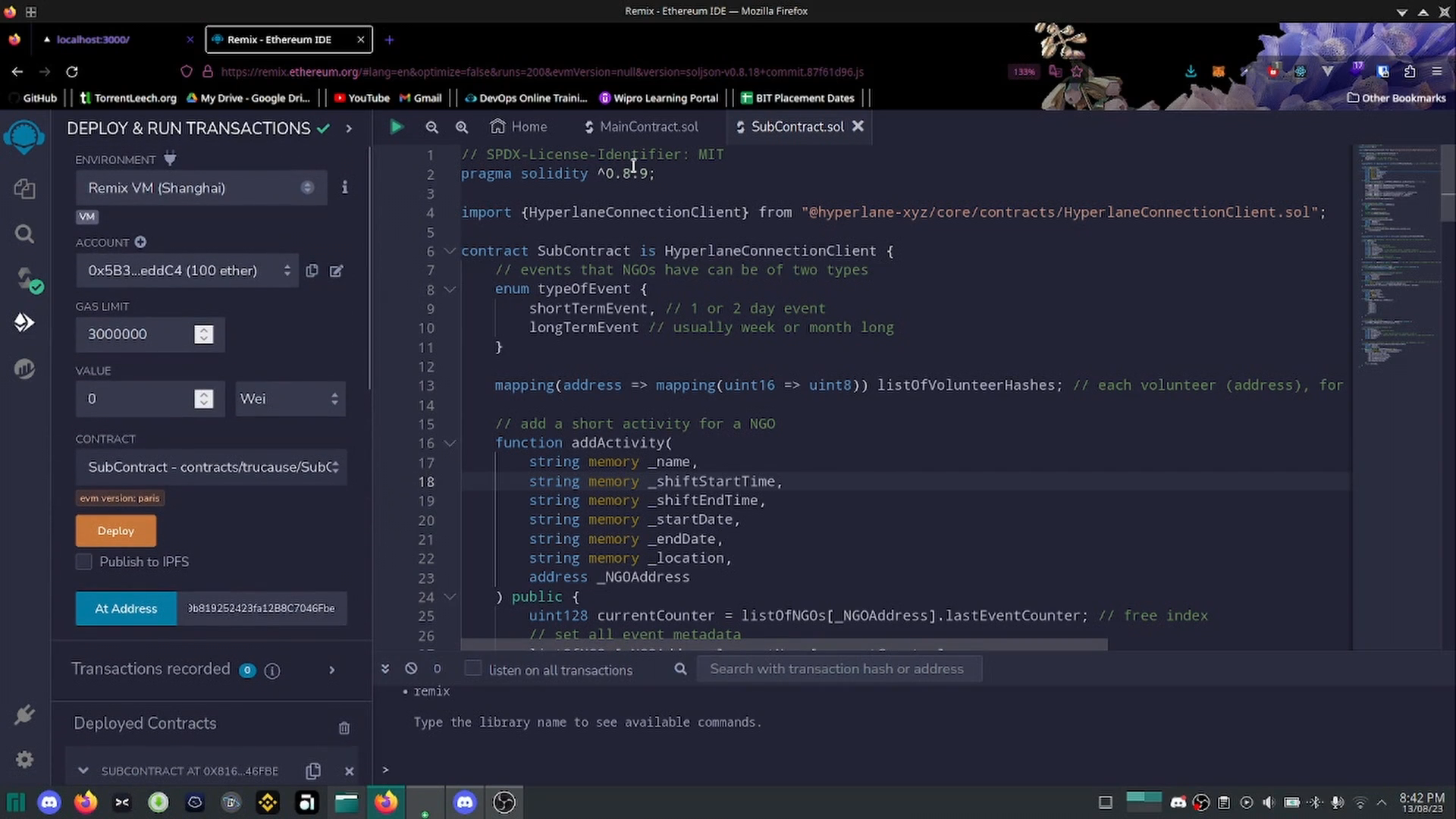Click value field stepper arrows
The height and width of the screenshot is (819, 1456).
click(203, 399)
